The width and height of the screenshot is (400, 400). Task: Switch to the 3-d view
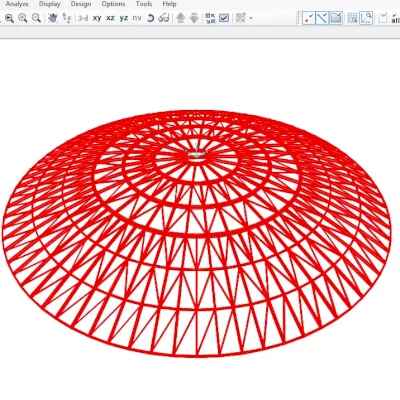(x=83, y=18)
